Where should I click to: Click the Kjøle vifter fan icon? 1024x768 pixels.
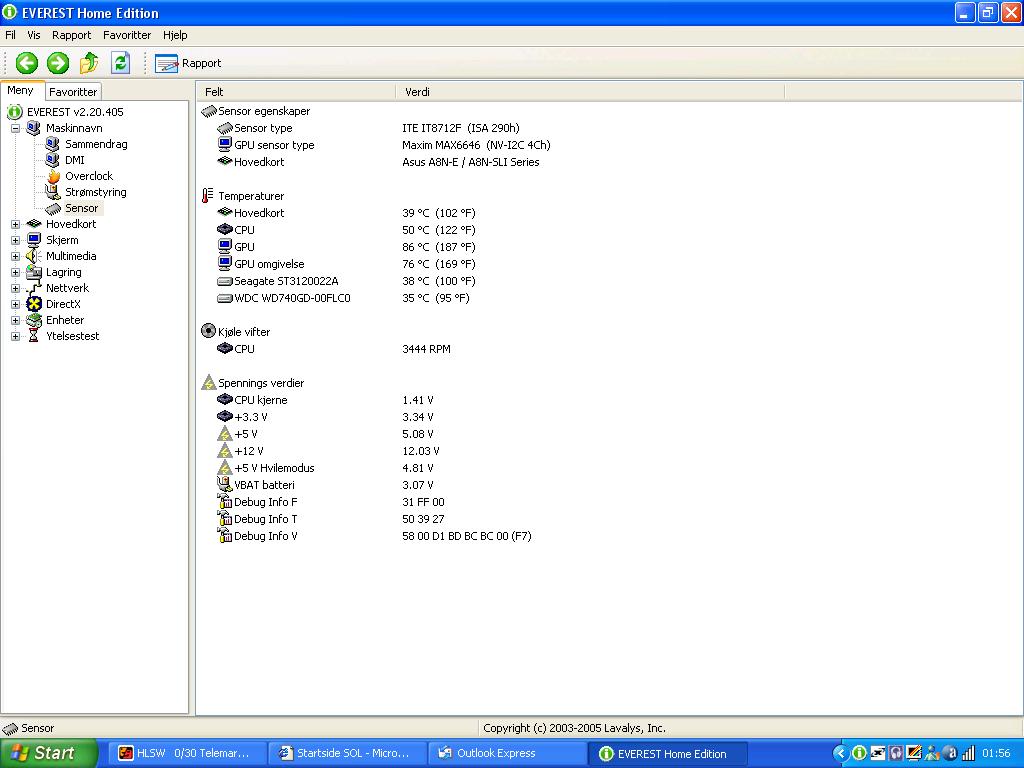[208, 331]
